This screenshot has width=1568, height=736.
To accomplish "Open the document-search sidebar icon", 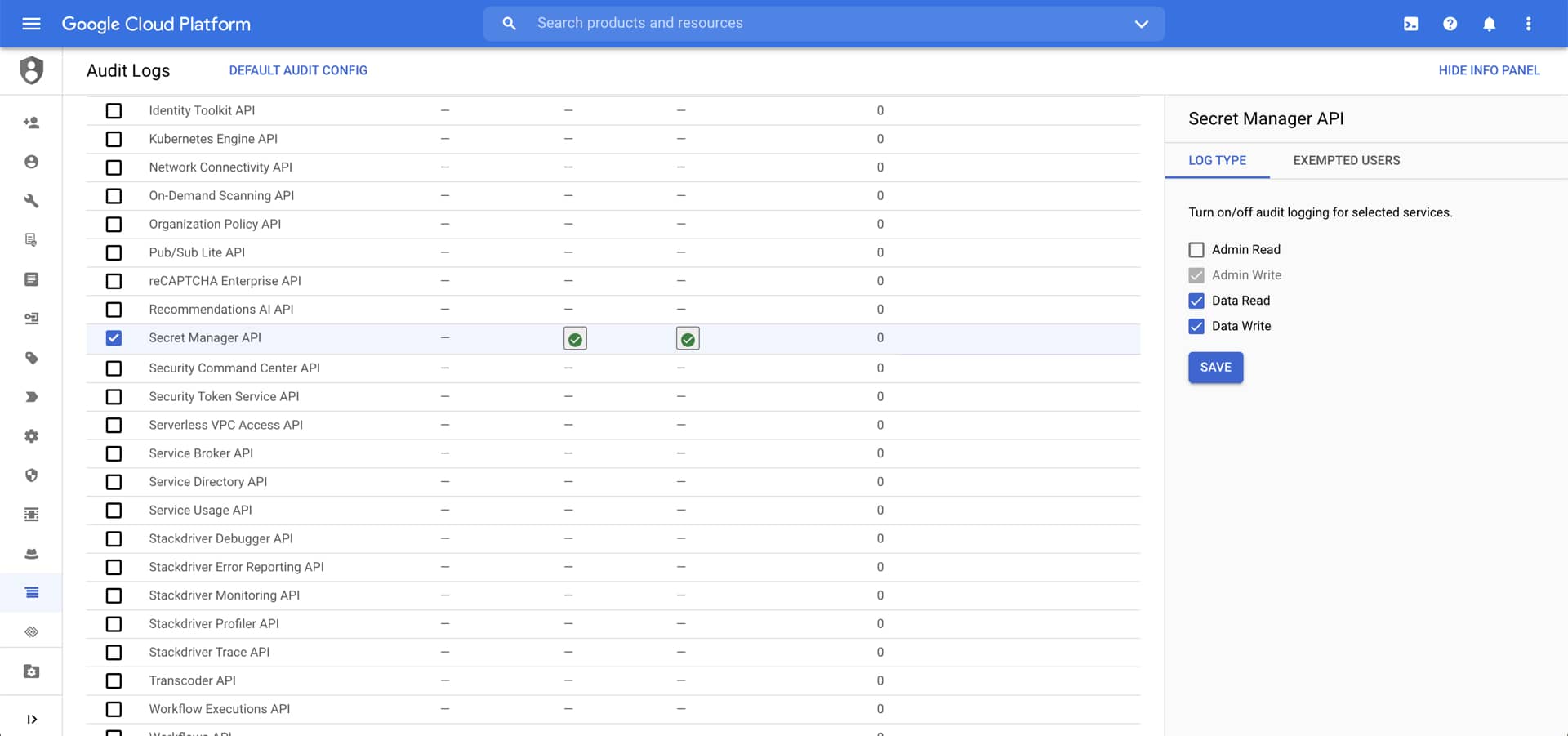I will [31, 240].
